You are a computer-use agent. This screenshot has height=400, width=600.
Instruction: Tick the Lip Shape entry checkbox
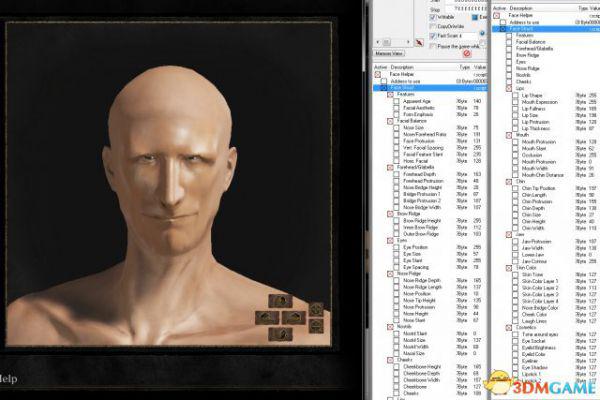pyautogui.click(x=515, y=95)
